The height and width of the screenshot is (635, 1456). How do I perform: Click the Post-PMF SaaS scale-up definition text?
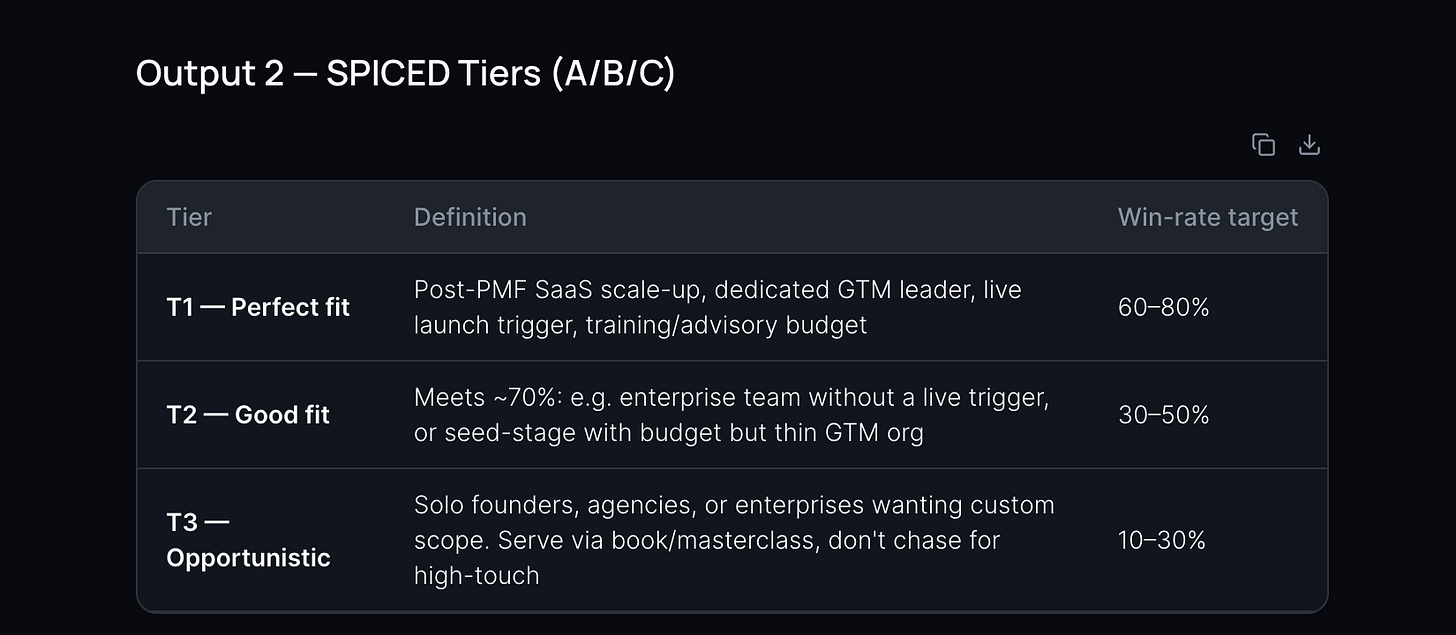pyautogui.click(x=718, y=307)
